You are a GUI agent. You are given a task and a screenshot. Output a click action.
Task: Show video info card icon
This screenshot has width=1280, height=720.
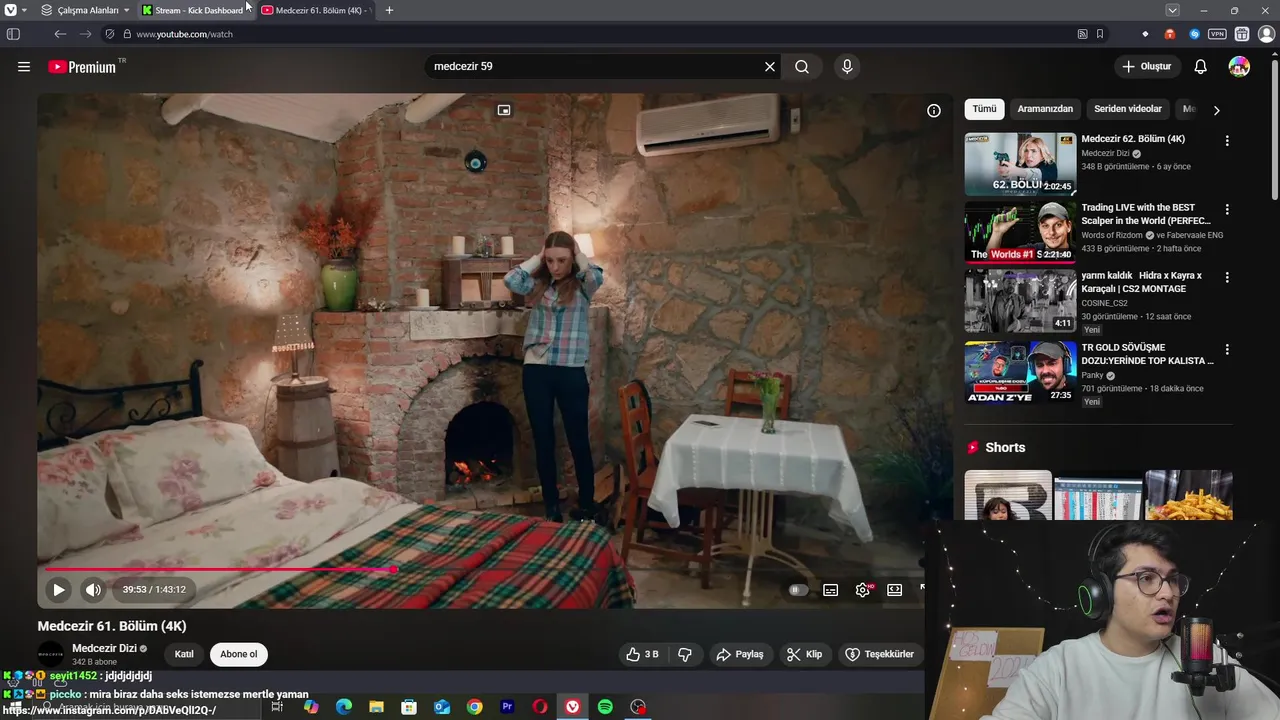click(934, 111)
